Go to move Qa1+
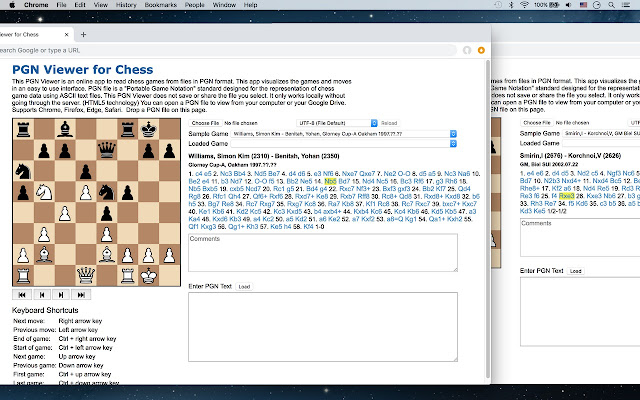The width and height of the screenshot is (640, 400). 437,219
